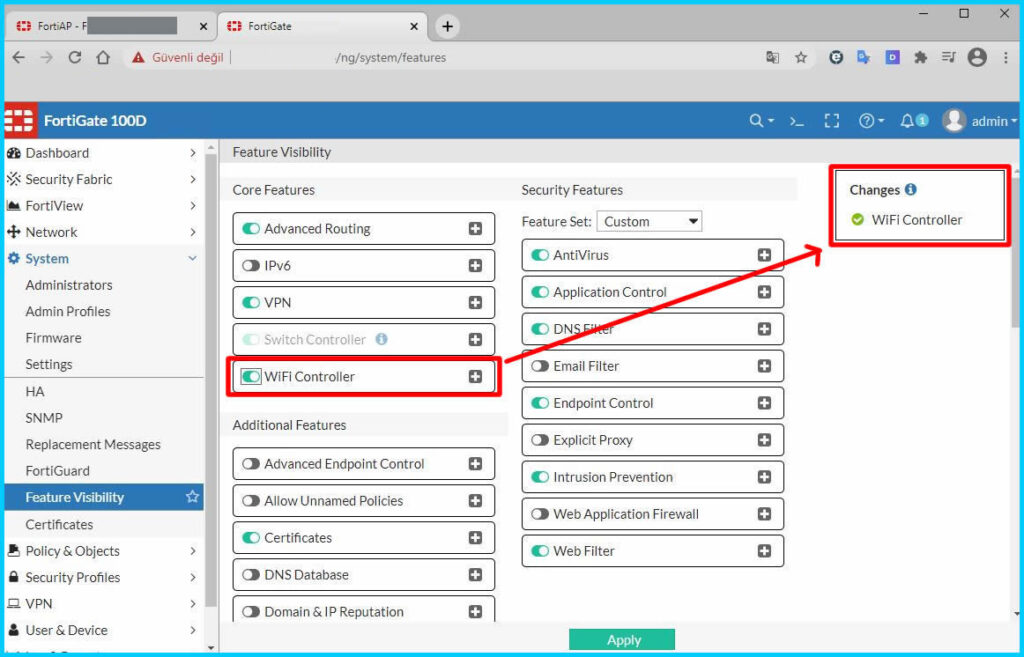1024x657 pixels.
Task: Open a new browser tab
Action: [447, 26]
